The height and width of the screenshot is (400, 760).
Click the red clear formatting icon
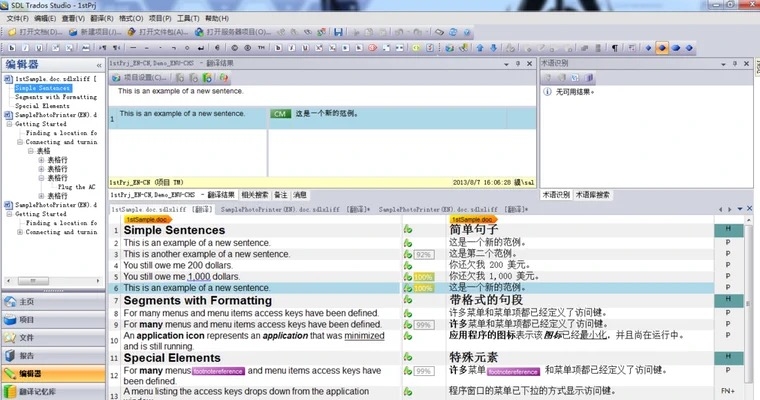pos(372,48)
